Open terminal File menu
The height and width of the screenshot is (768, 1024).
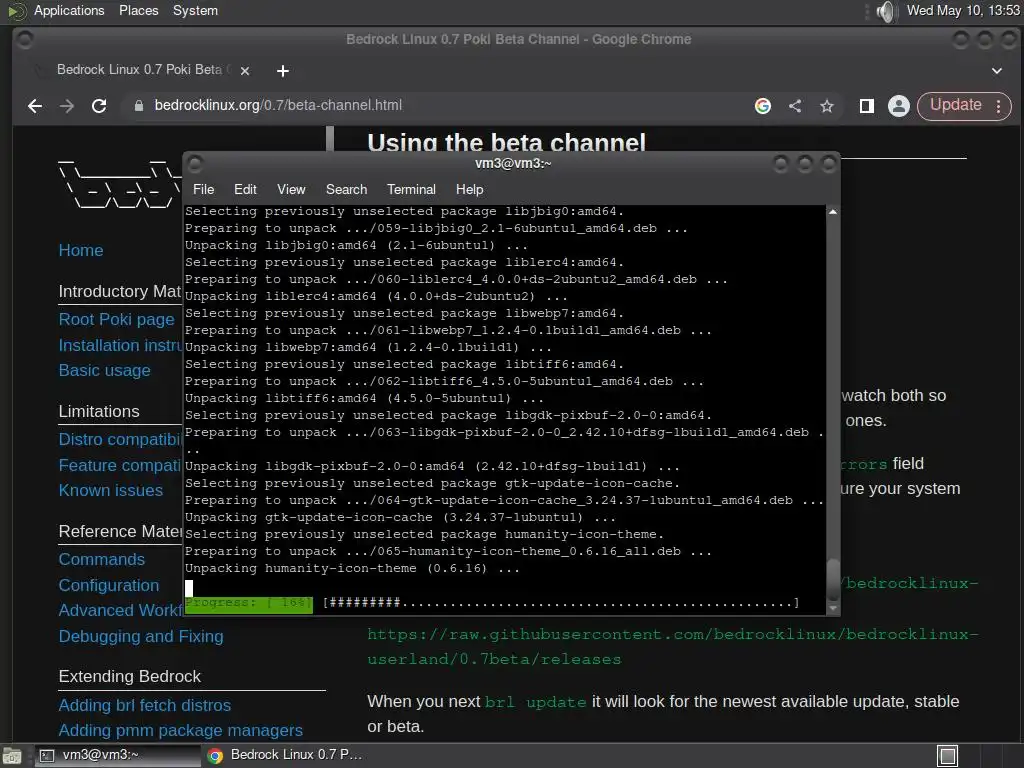point(203,189)
